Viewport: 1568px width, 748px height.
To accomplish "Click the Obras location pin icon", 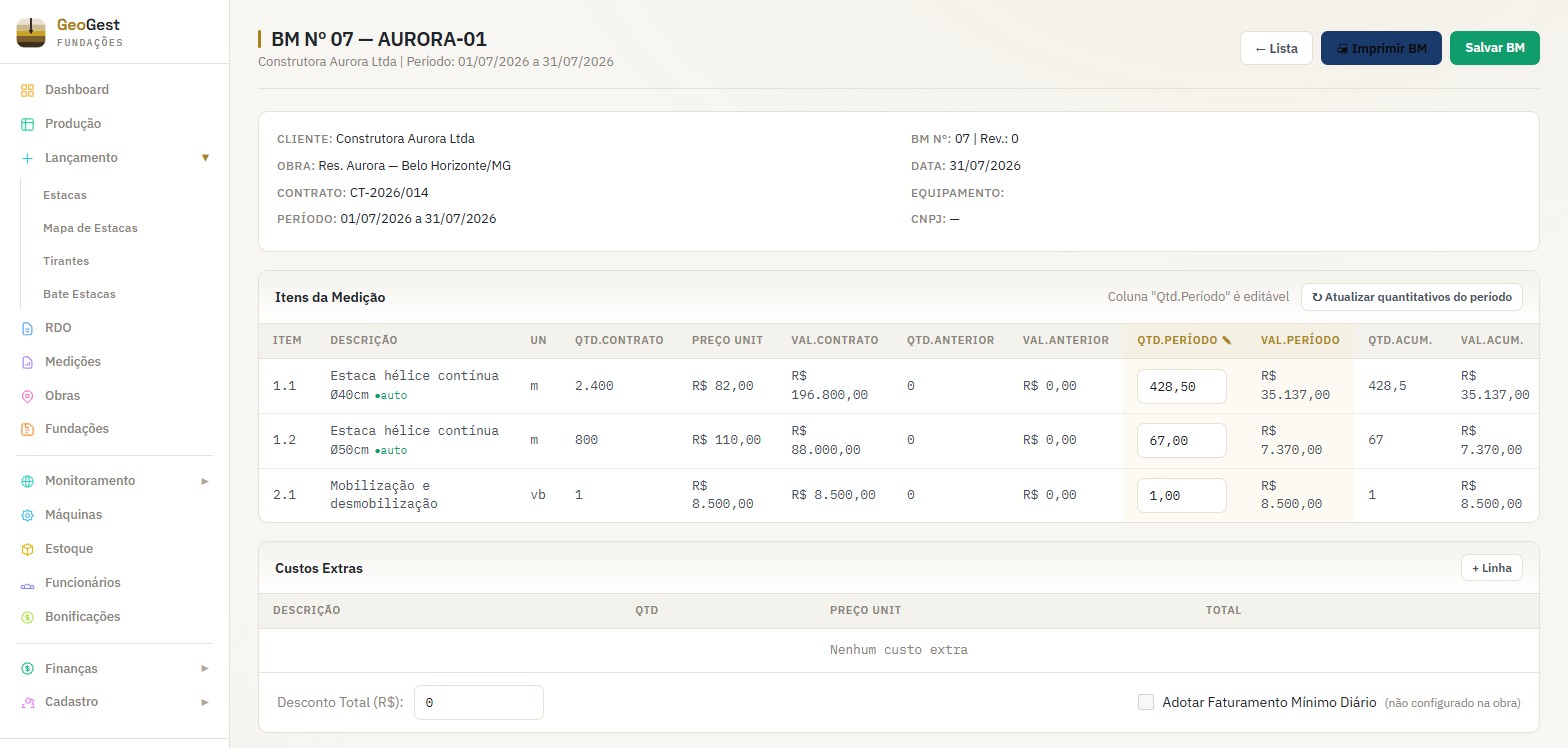I will (27, 396).
